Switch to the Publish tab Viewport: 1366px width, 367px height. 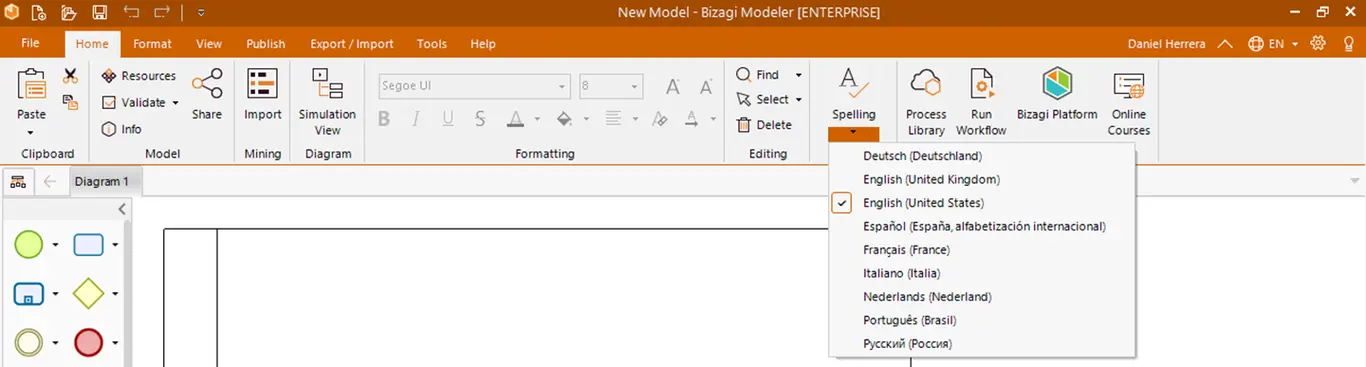(266, 44)
